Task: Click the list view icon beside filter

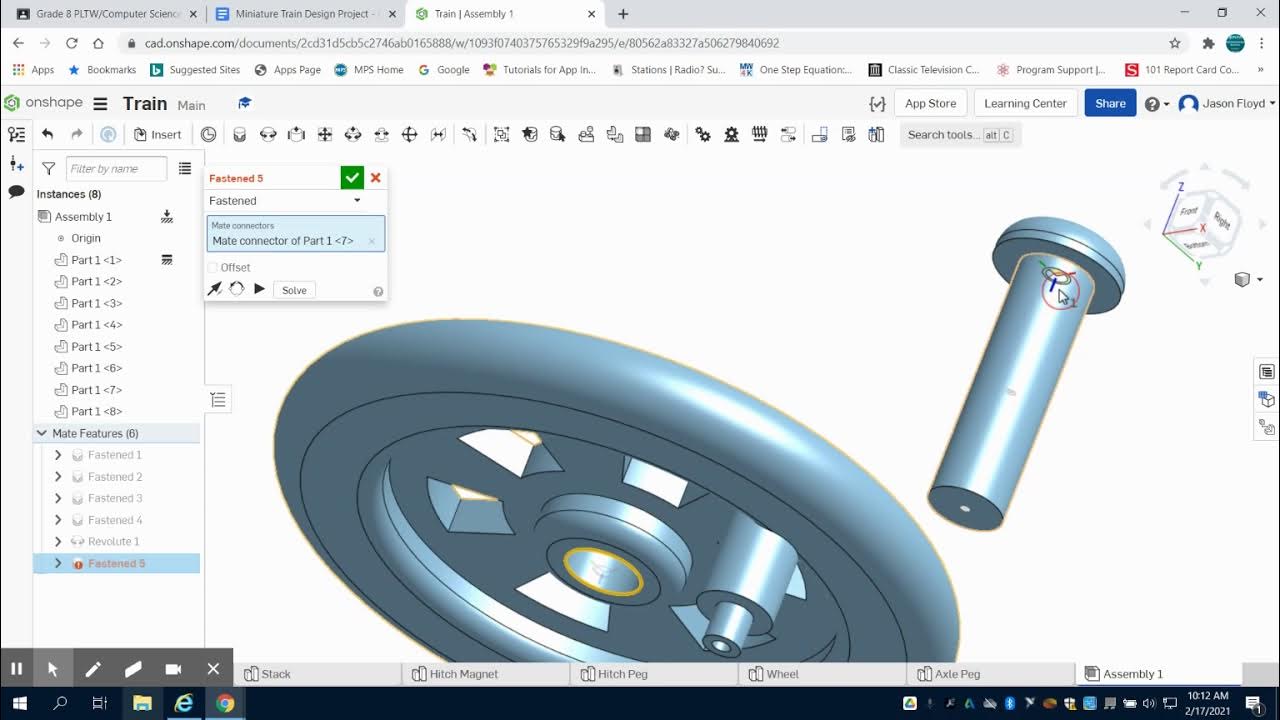Action: pyautogui.click(x=185, y=169)
